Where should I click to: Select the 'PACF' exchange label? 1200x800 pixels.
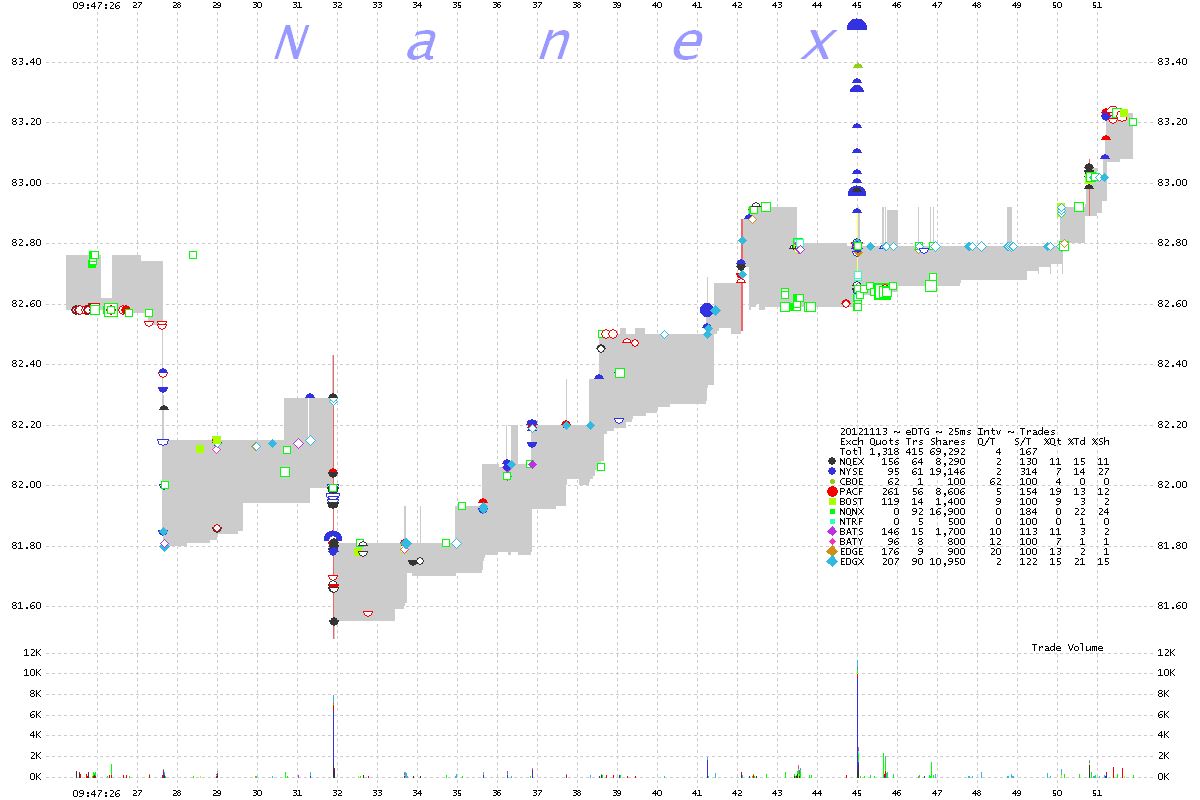coord(851,491)
